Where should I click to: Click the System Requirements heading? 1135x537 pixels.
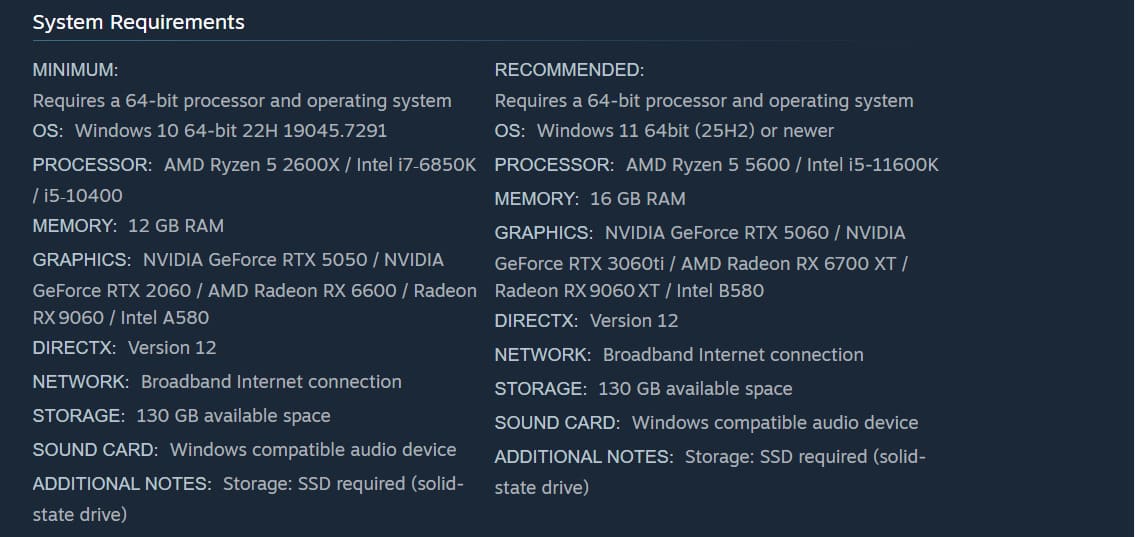click(138, 22)
